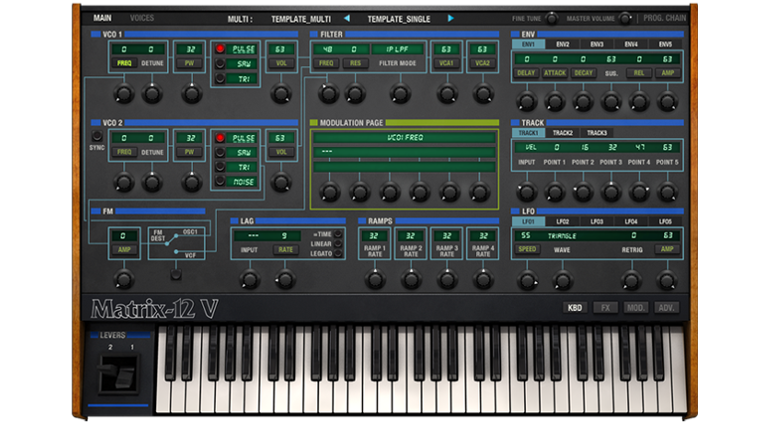Screen dimensions: 770x425
Task: Click the last modulation page knob
Action: click(479, 192)
